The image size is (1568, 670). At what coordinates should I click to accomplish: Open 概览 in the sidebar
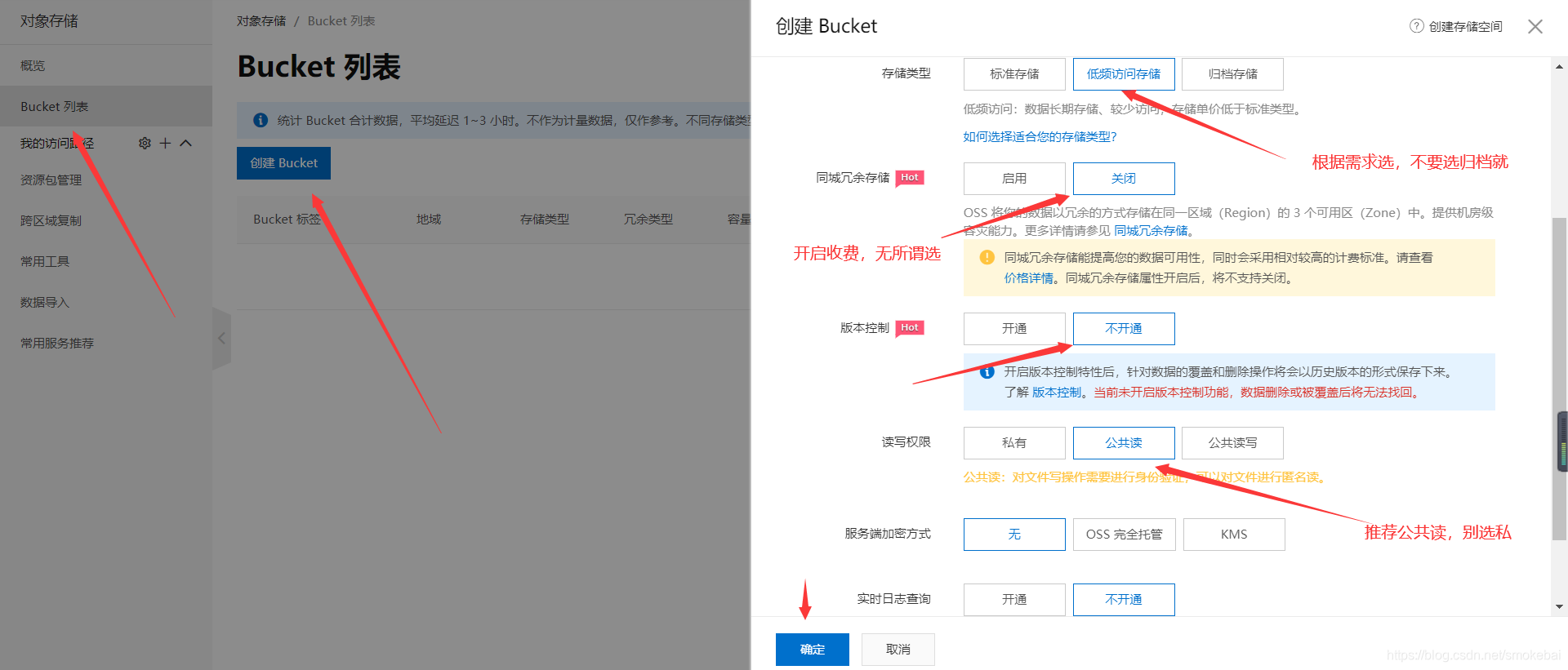tap(33, 65)
